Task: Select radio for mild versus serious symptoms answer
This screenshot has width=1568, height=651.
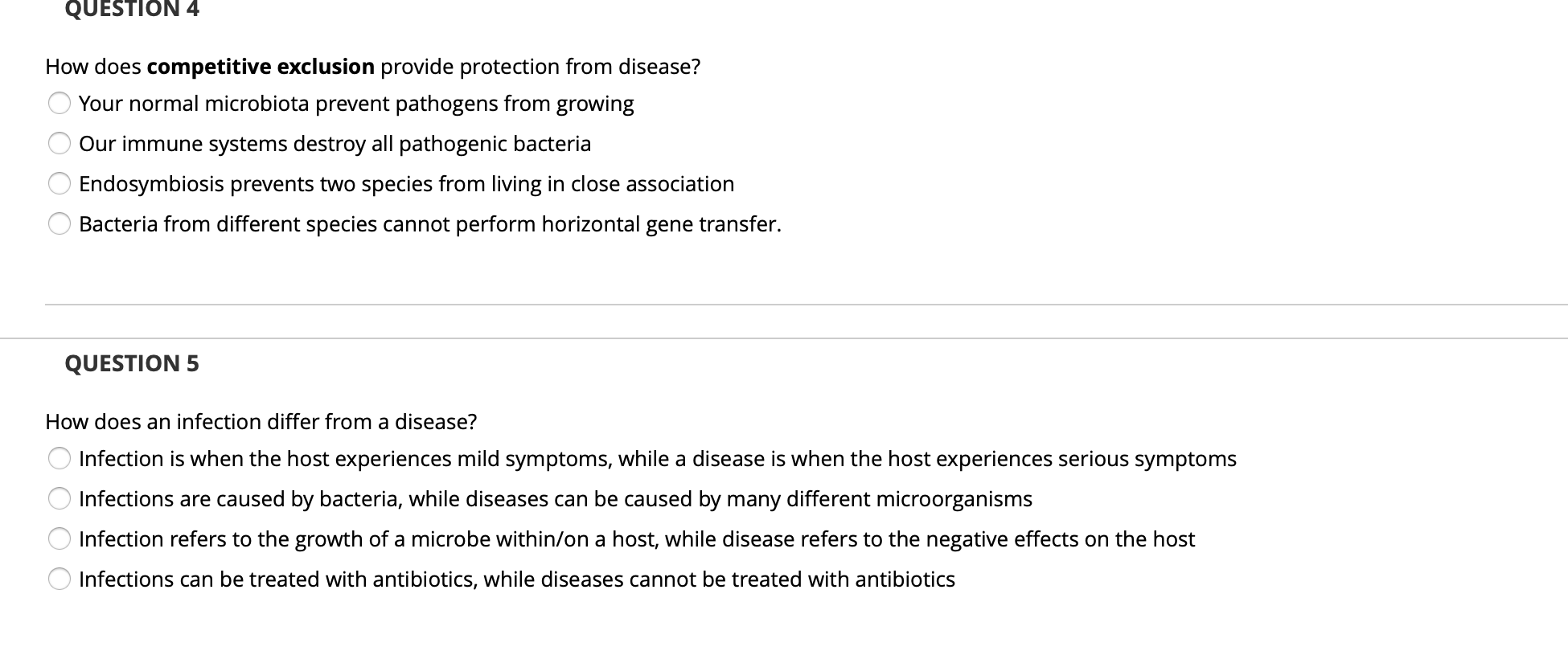Action: point(60,459)
